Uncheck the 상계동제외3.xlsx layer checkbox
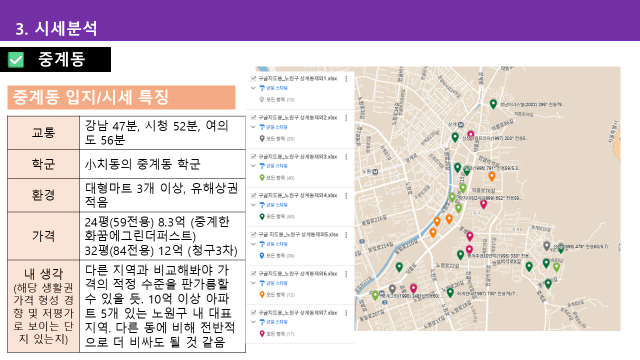This screenshot has height=360, width=640. 253,156
